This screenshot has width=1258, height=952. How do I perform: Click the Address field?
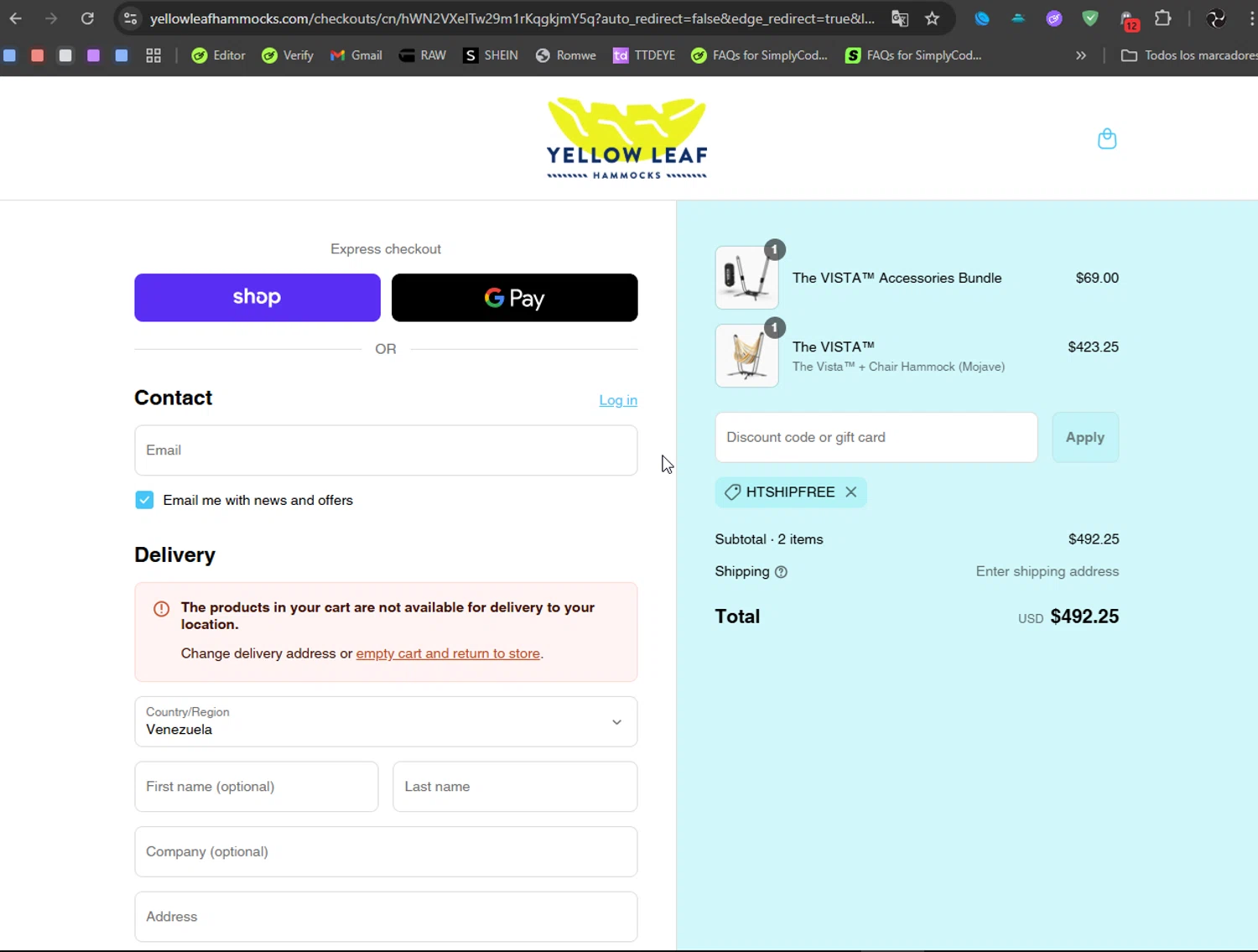[386, 917]
